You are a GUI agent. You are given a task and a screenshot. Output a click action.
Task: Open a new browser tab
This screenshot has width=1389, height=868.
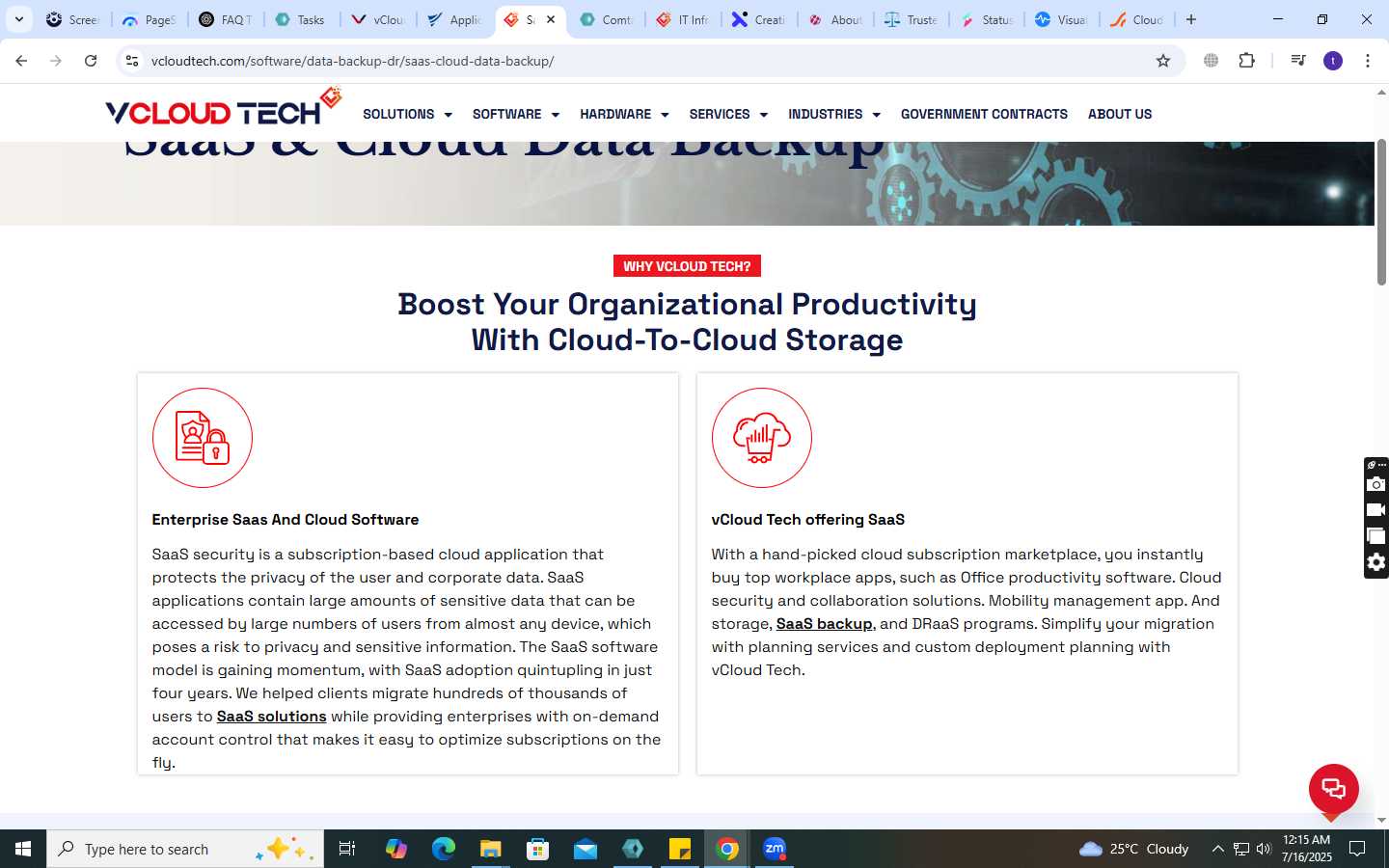tap(1191, 19)
